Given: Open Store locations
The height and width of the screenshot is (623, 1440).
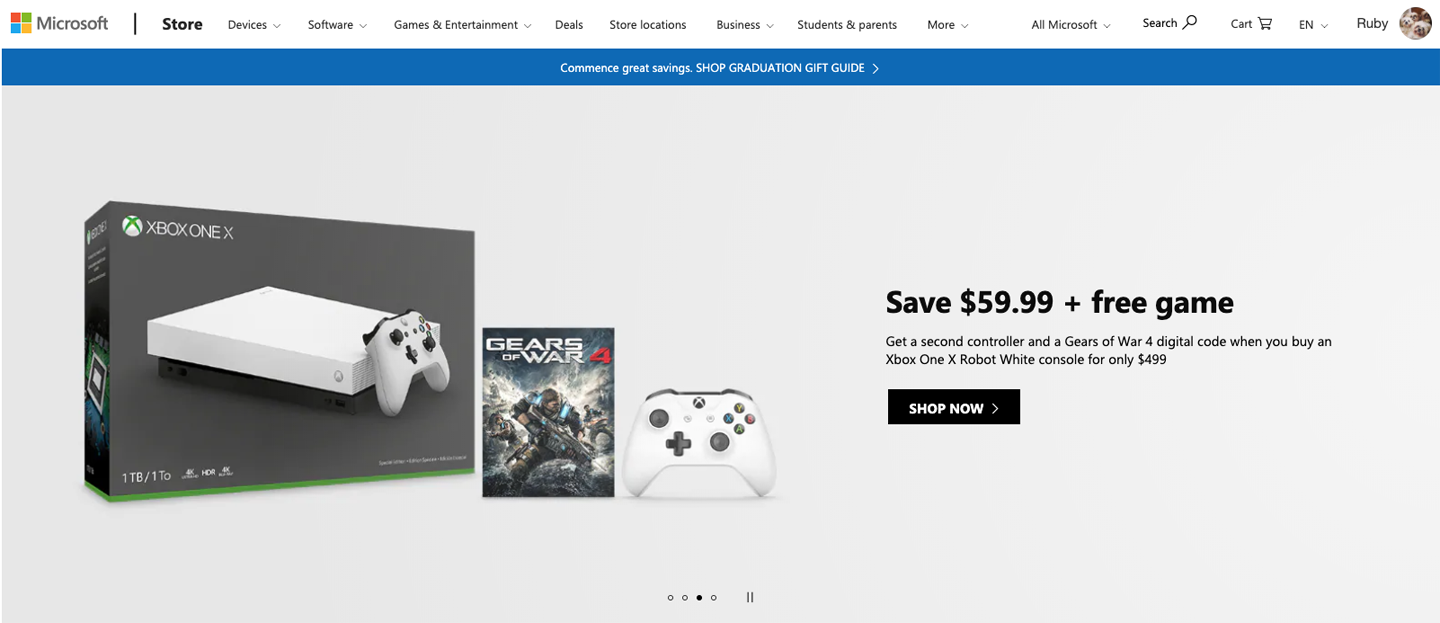Looking at the screenshot, I should 648,24.
